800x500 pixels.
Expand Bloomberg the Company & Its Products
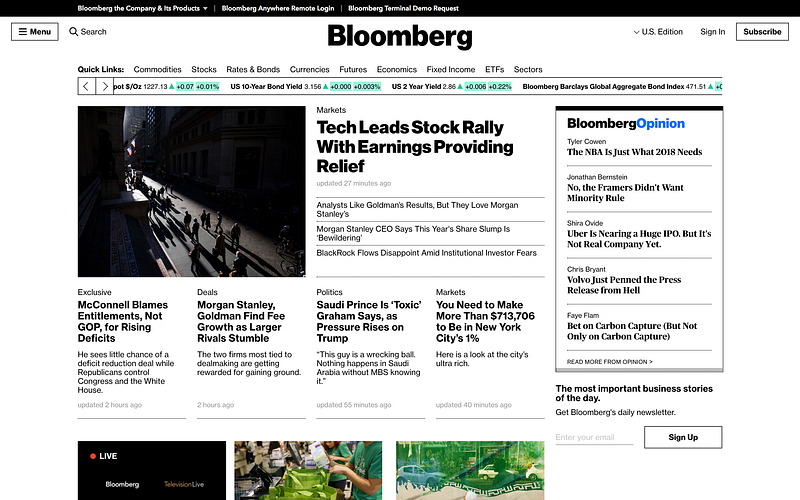[142, 8]
